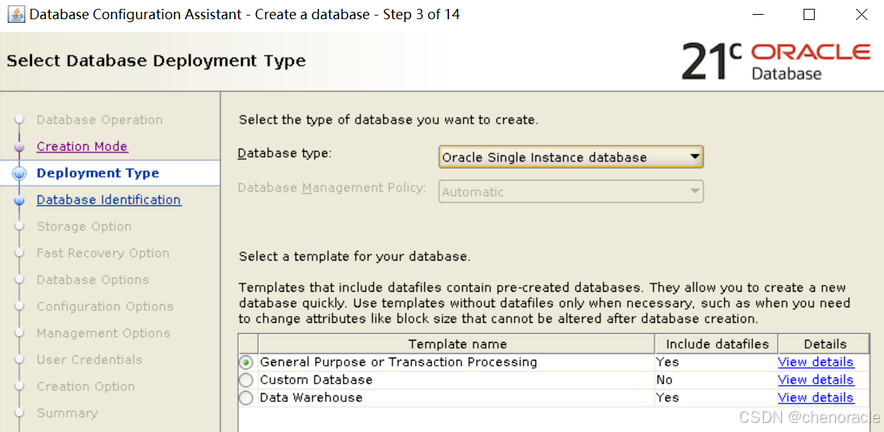Click the Template name column header
The image size is (884, 432).
(x=457, y=344)
